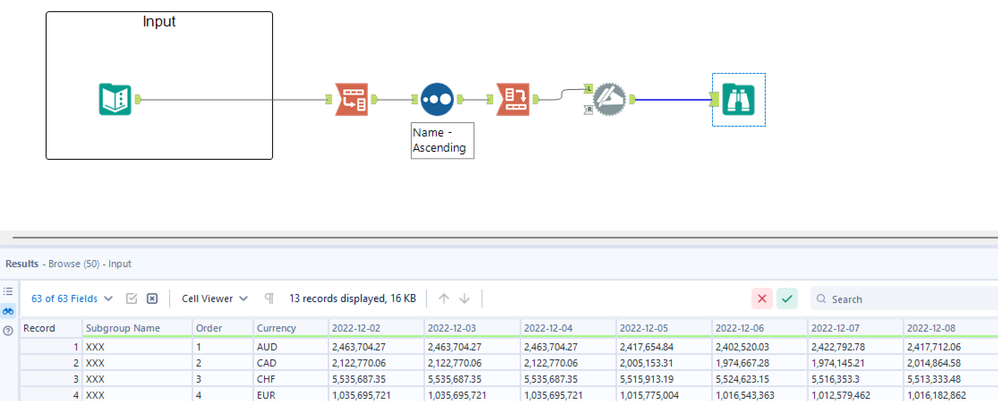The height and width of the screenshot is (401, 998).
Task: Select the Browse tool node
Action: [x=738, y=99]
